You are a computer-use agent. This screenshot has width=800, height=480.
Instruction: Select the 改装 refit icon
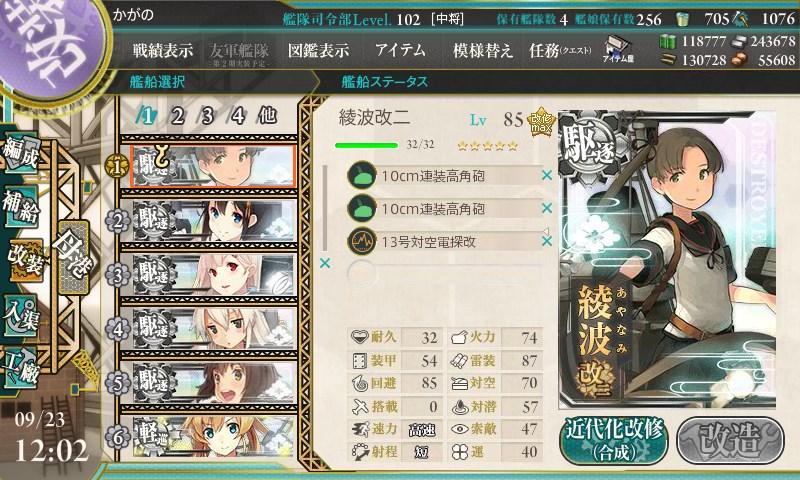24,260
